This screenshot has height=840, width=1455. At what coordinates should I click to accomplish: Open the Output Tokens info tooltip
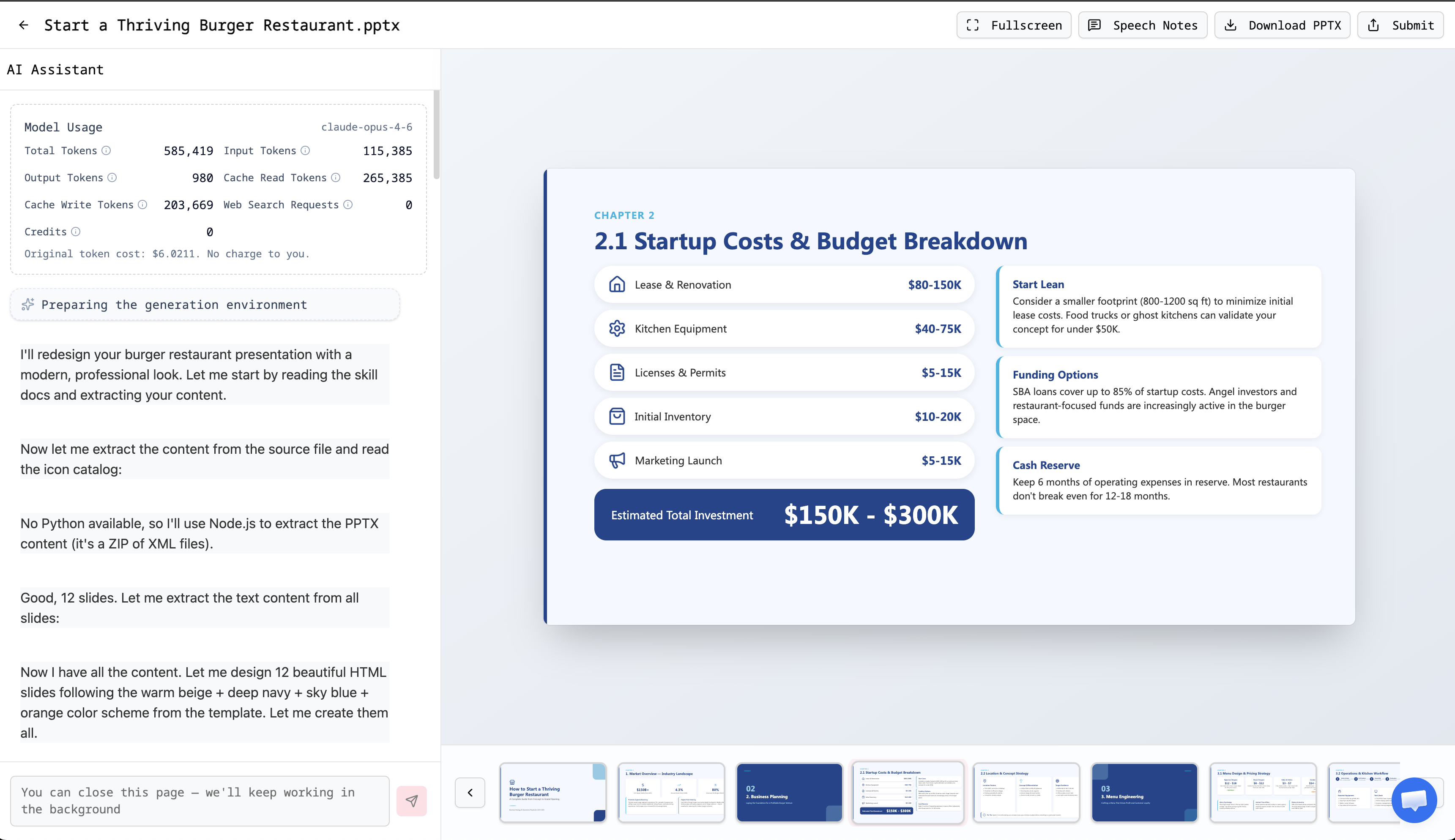click(112, 178)
